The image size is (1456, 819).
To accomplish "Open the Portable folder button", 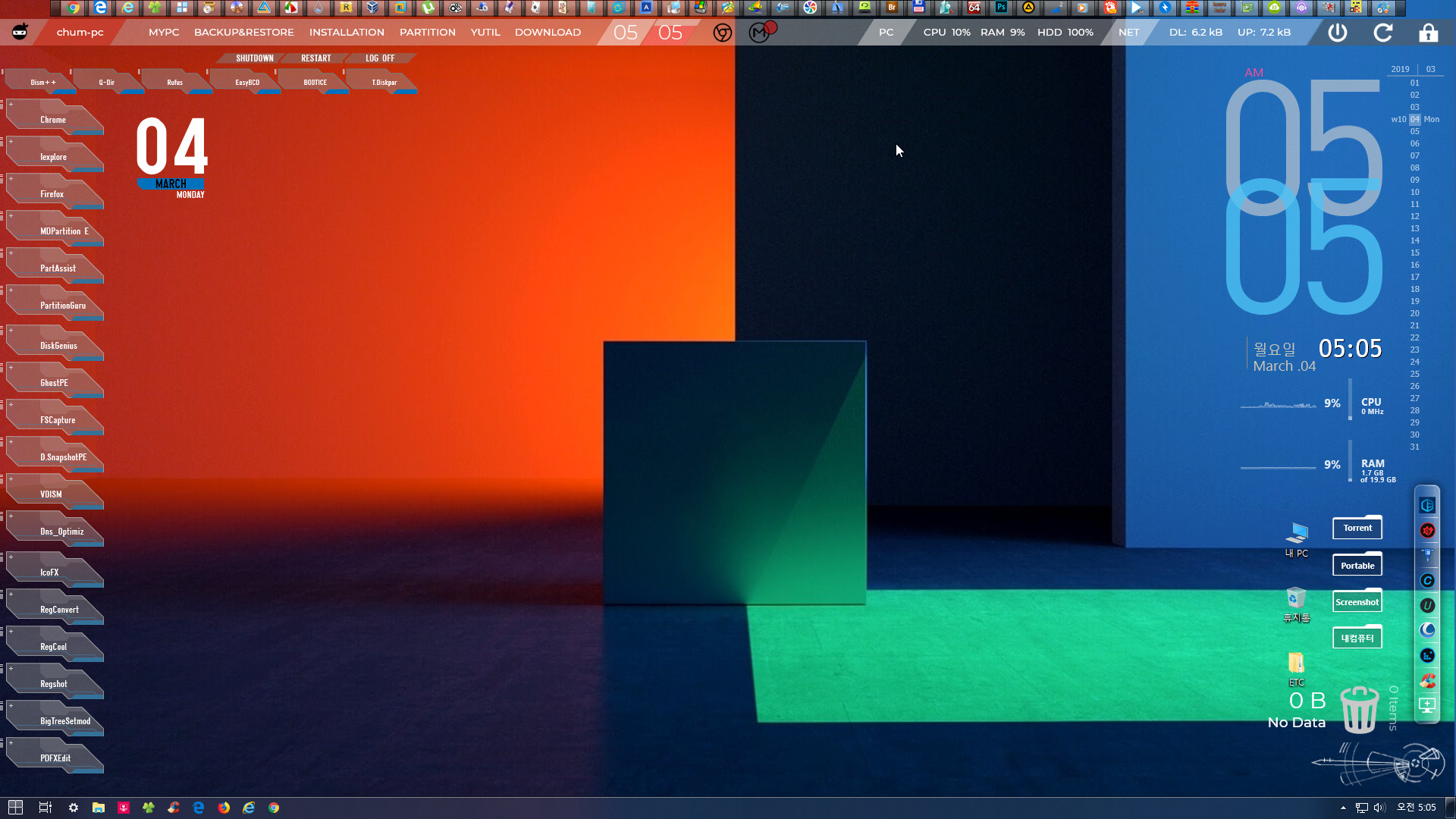I will coord(1357,565).
